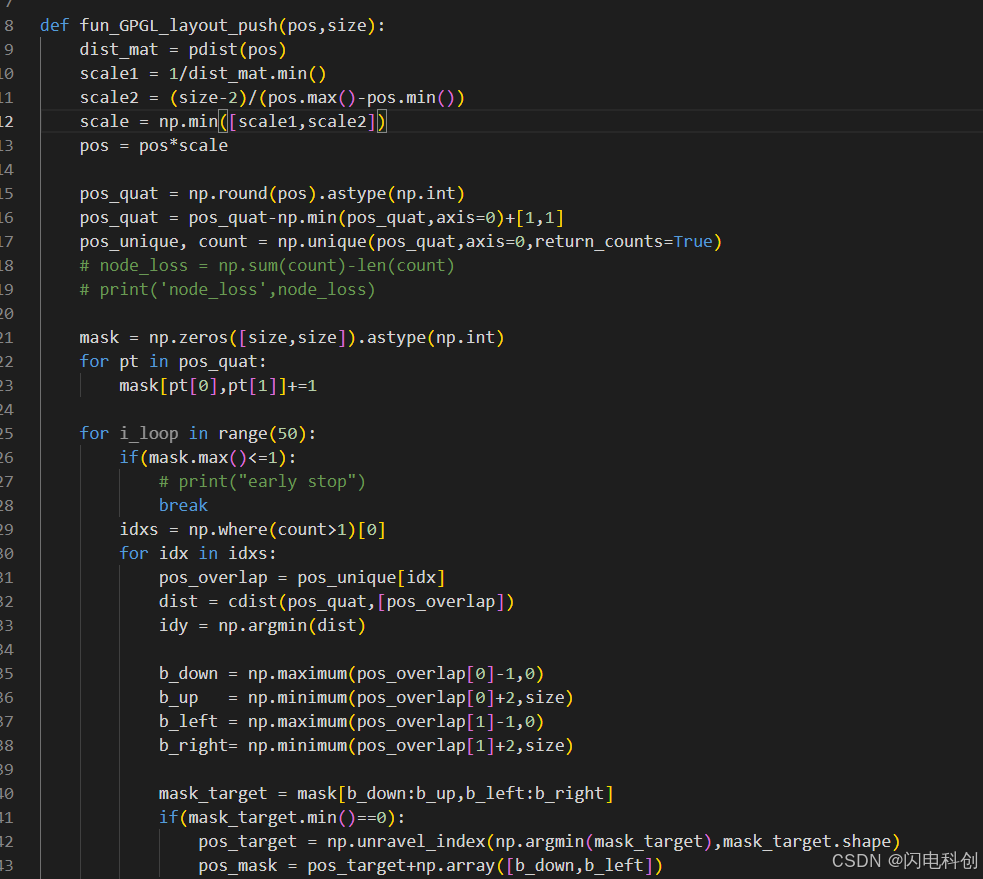Click the 'mask[pt[0],pt[1]]+=1' line
983x879 pixels.
218,386
